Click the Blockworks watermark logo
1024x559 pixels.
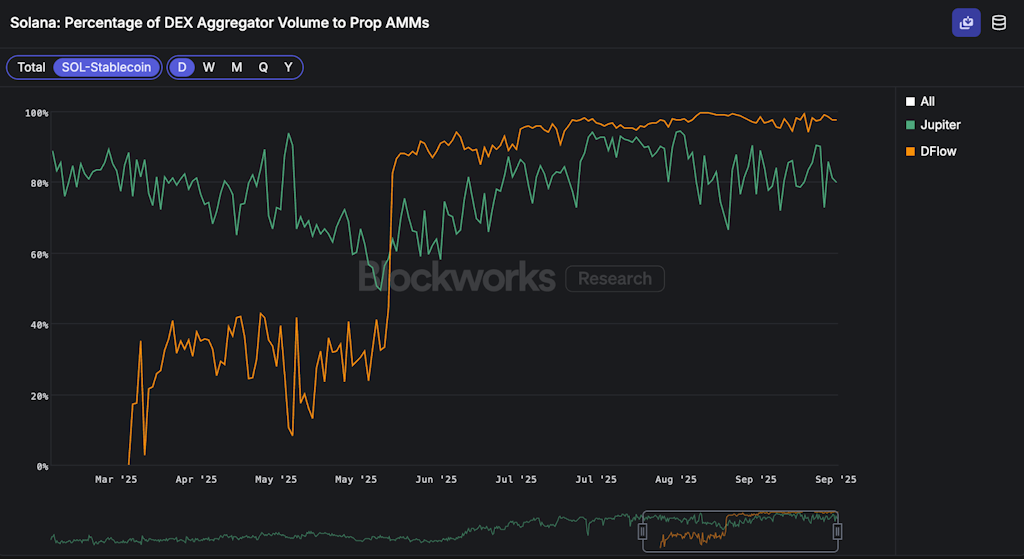[457, 277]
